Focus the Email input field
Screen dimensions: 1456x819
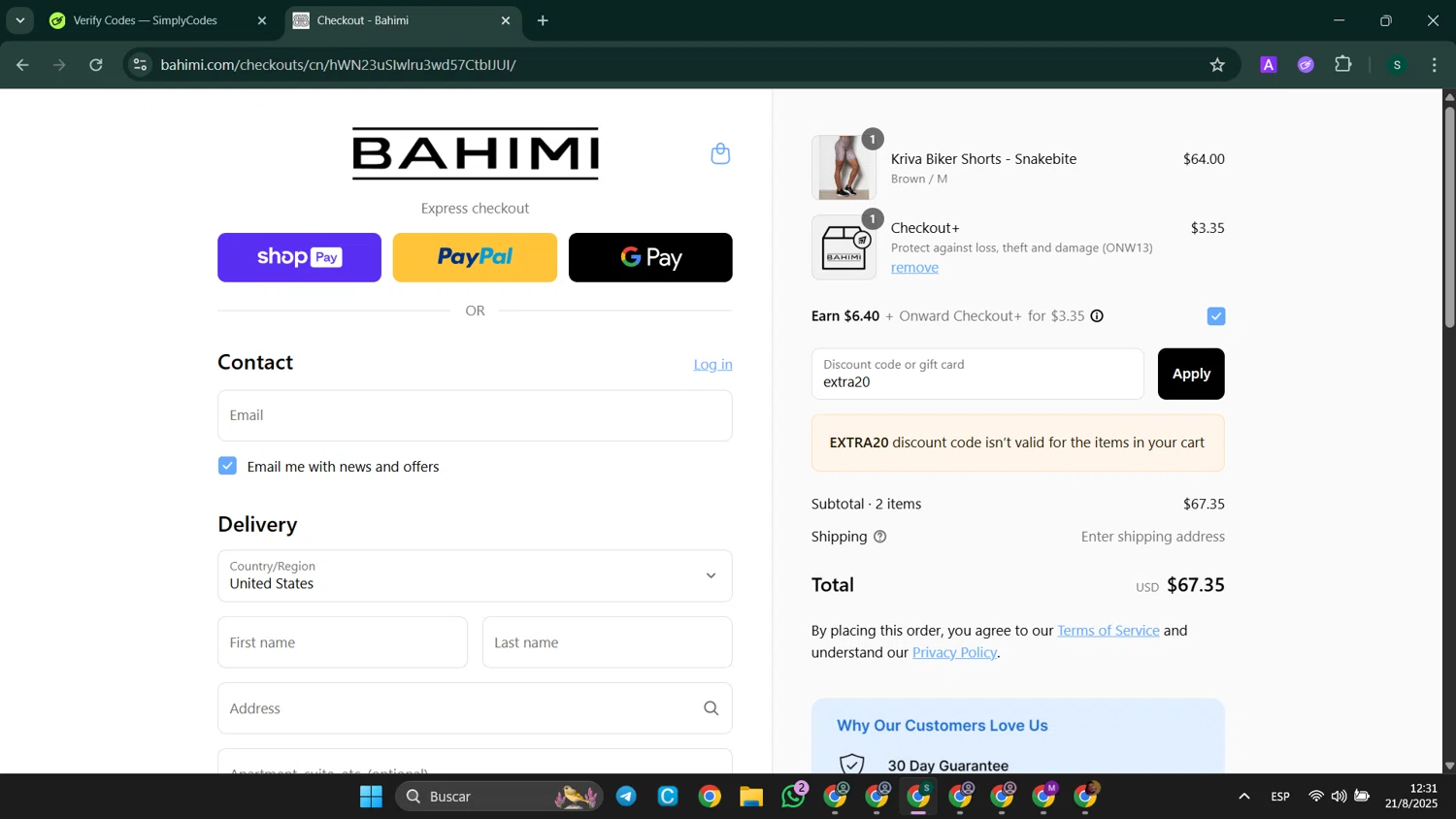click(x=475, y=415)
